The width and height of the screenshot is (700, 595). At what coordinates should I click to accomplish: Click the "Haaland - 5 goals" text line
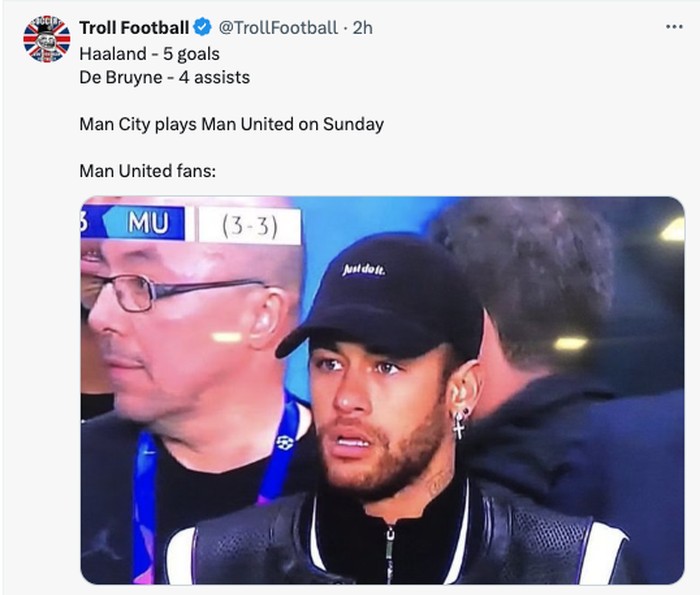[x=149, y=53]
